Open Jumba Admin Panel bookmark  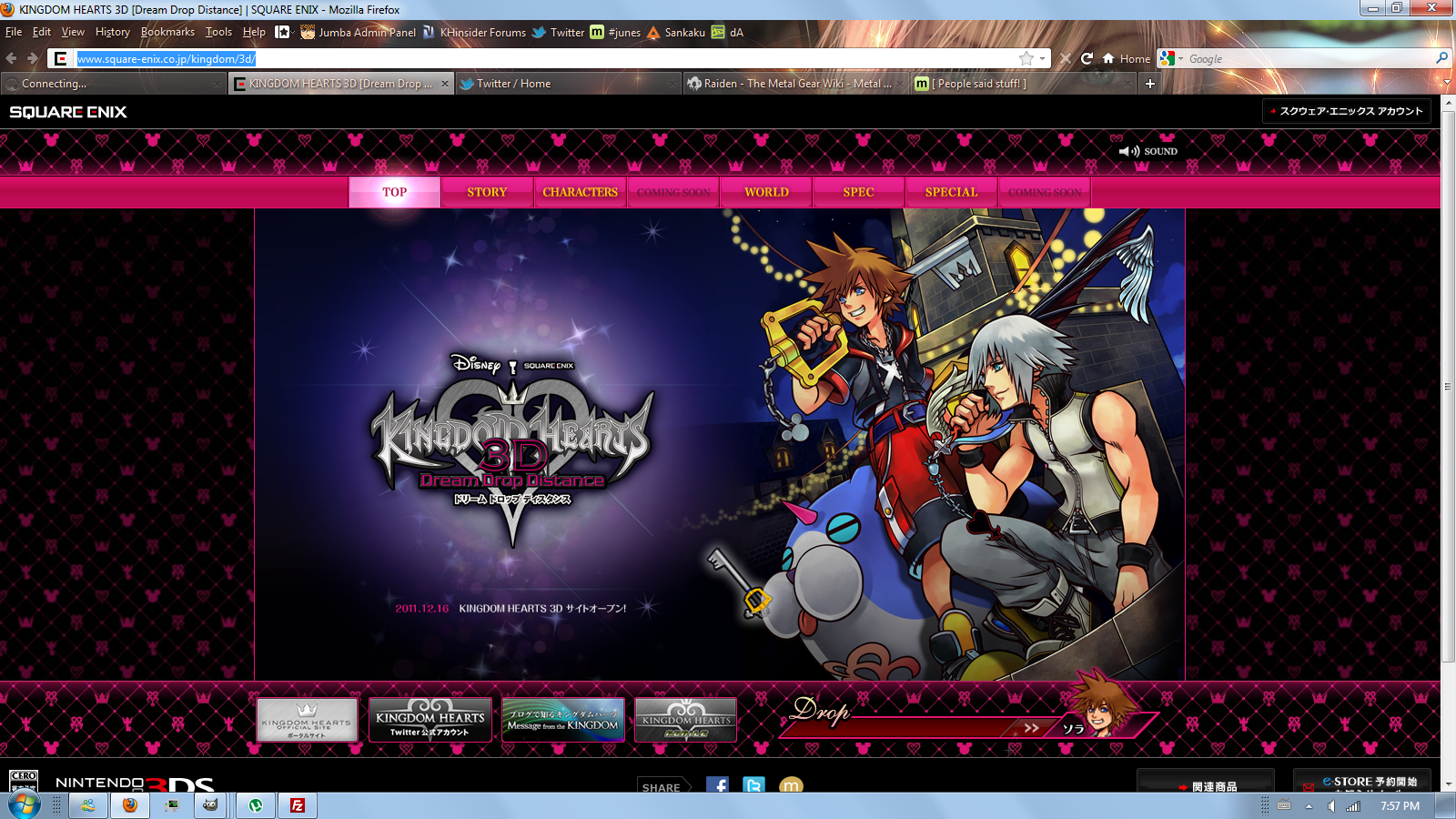click(x=358, y=32)
